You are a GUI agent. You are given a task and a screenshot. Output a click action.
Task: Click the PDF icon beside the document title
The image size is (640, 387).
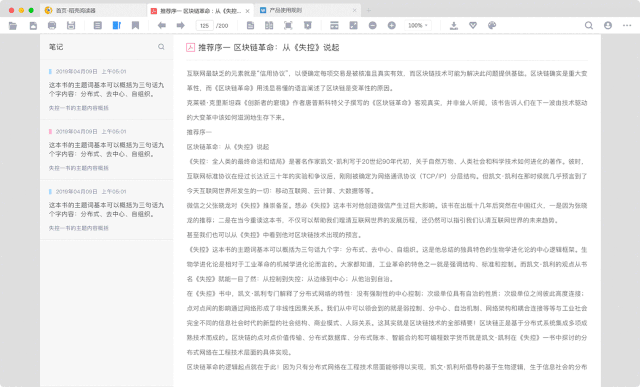coord(190,47)
